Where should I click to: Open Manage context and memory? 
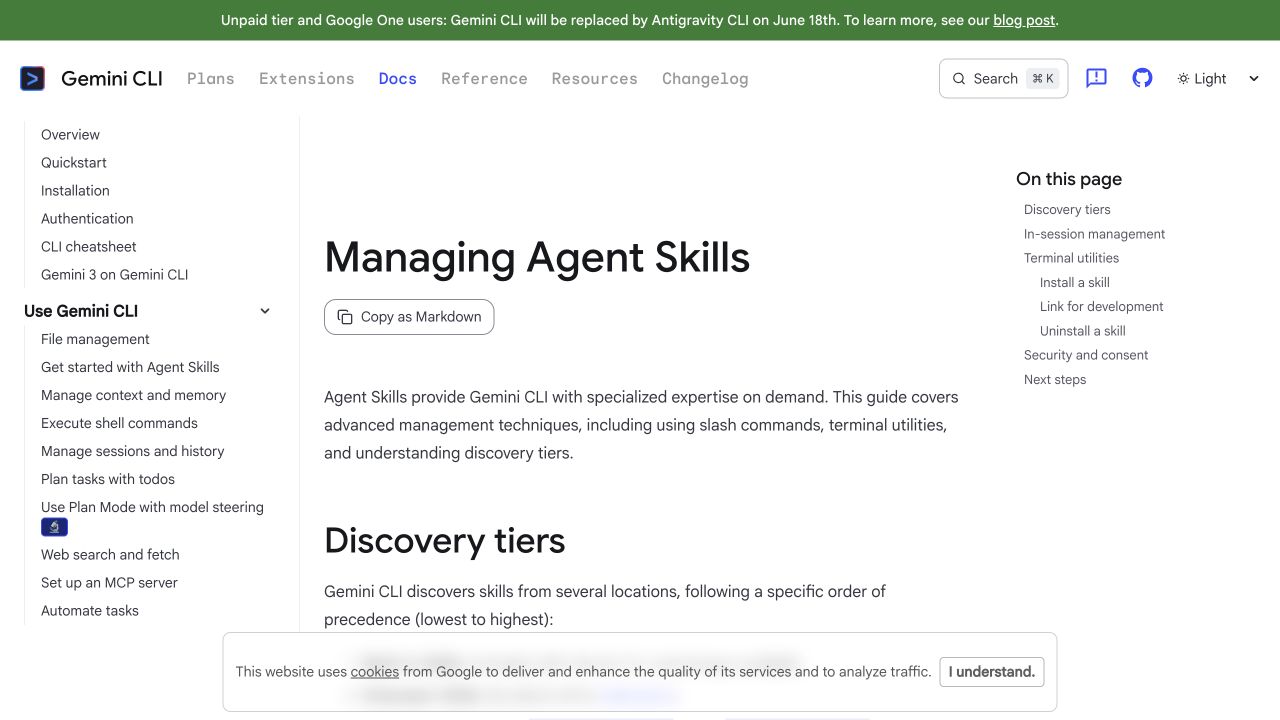click(x=133, y=396)
